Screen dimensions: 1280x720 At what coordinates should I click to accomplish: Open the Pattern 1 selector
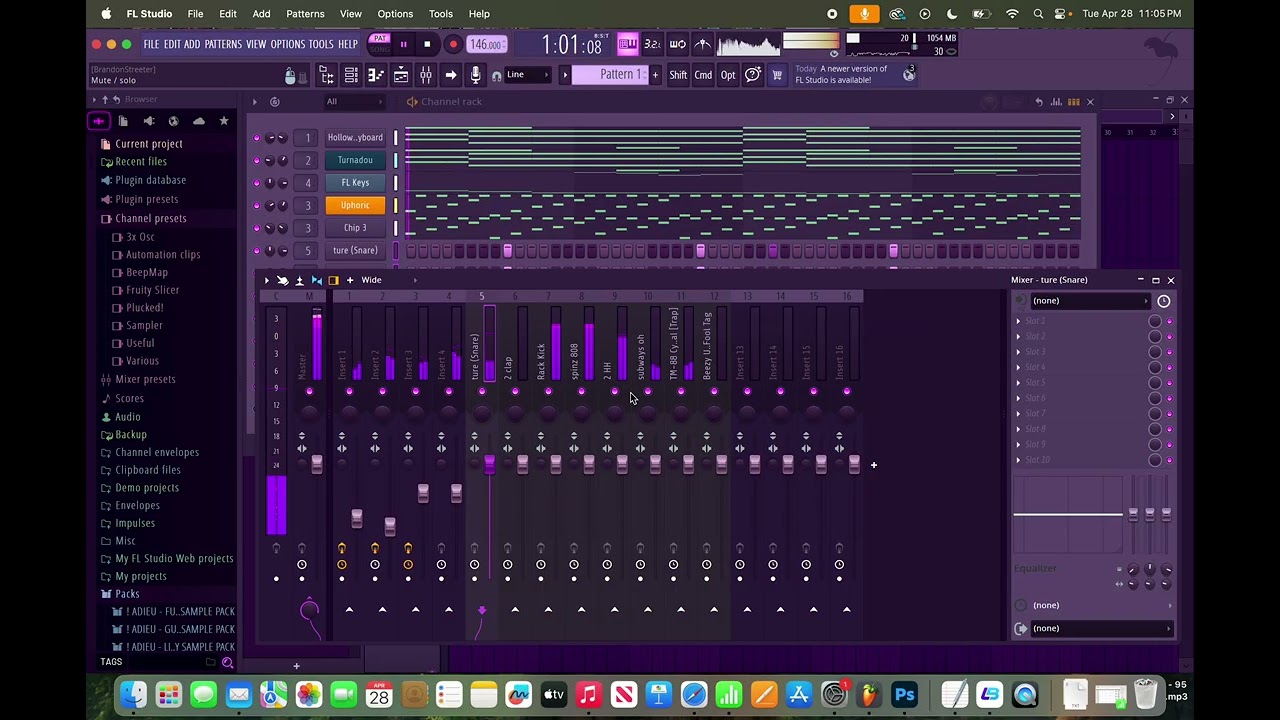(610, 75)
